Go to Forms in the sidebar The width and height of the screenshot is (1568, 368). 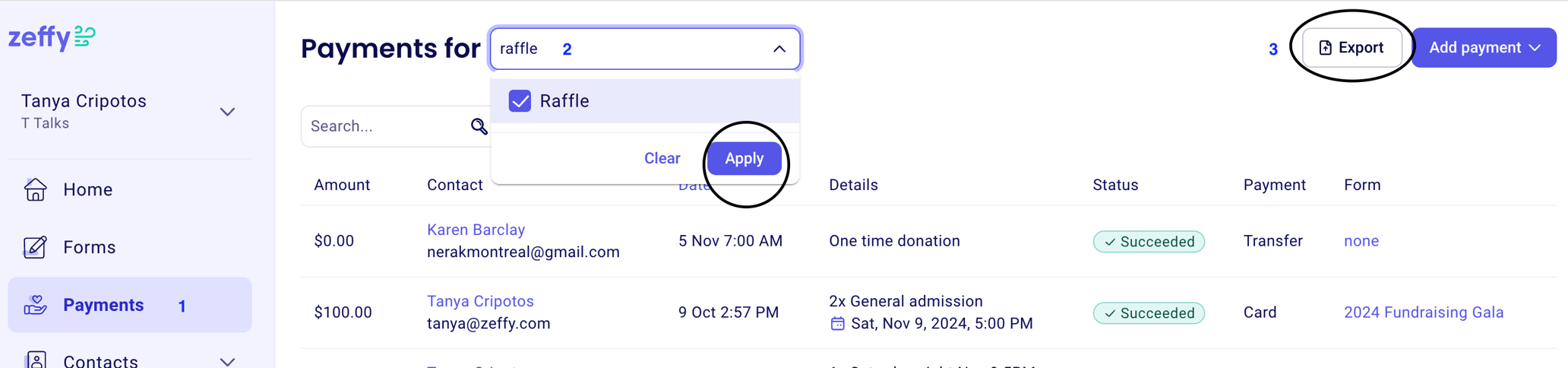pyautogui.click(x=89, y=247)
